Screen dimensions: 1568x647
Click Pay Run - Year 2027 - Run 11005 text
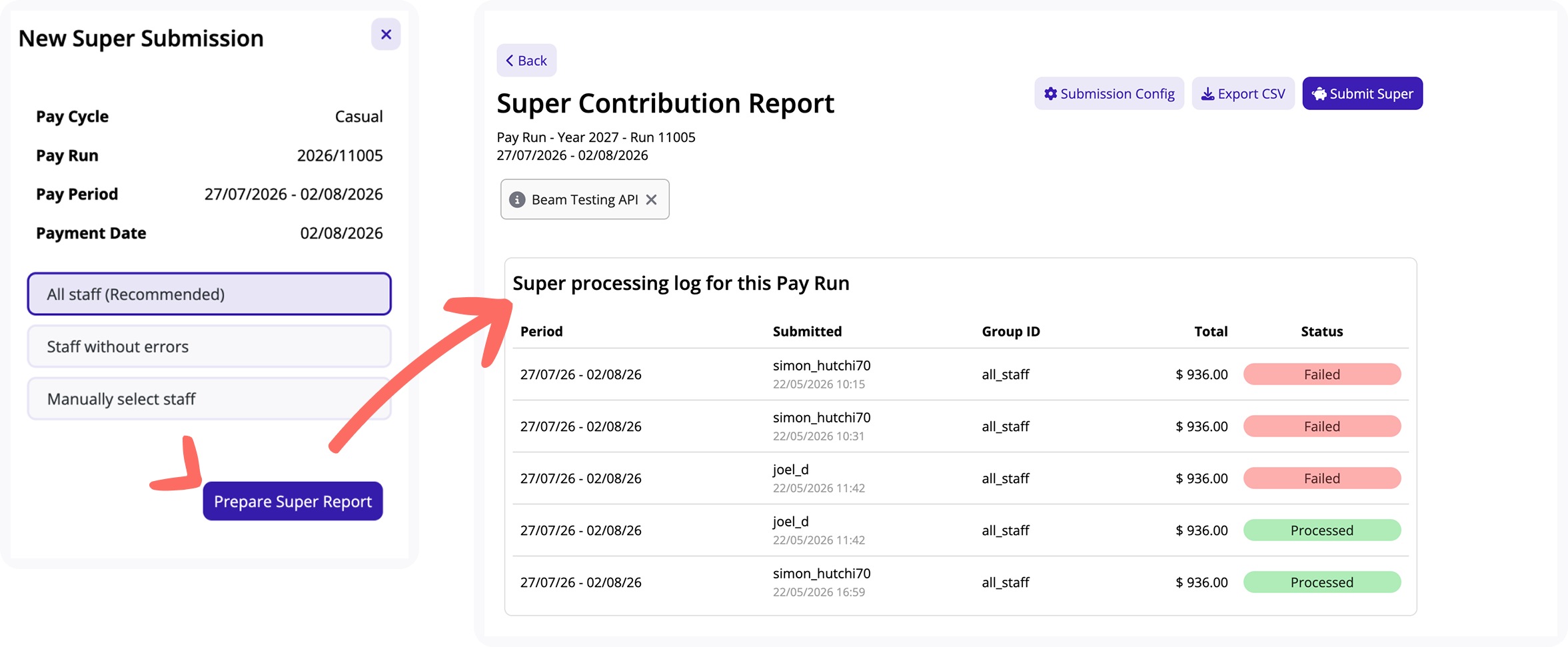pos(596,137)
